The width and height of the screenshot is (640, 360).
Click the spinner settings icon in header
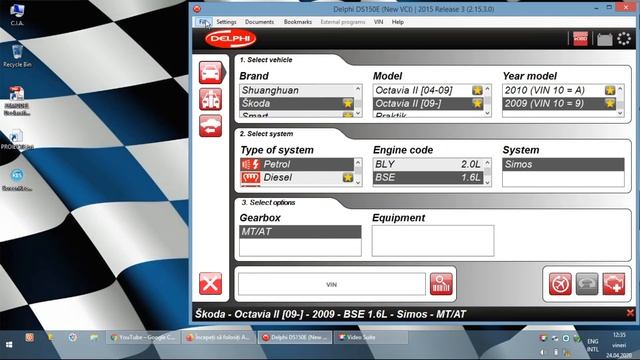pos(624,39)
